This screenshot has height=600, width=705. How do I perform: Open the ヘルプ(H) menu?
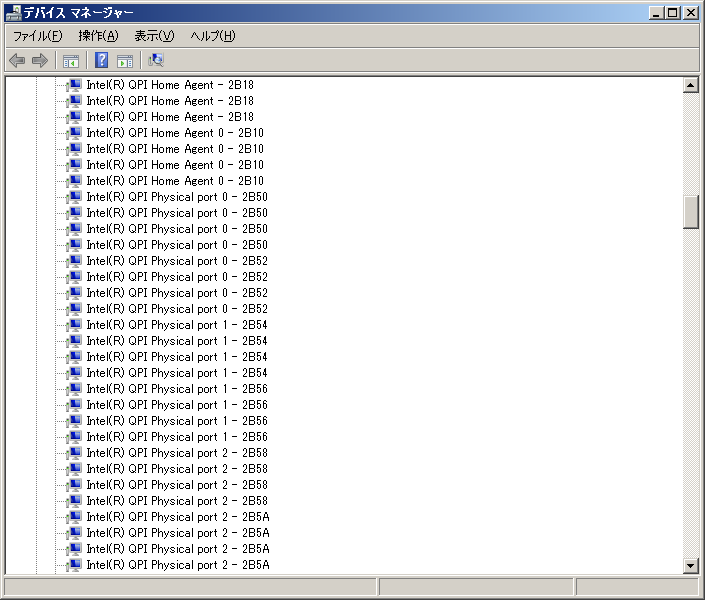pyautogui.click(x=213, y=36)
